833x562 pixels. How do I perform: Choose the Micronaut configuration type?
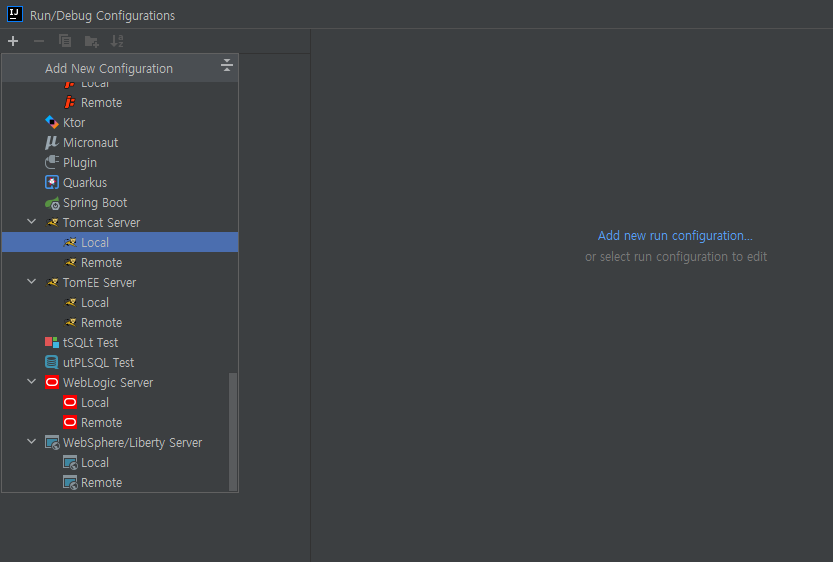(120, 142)
